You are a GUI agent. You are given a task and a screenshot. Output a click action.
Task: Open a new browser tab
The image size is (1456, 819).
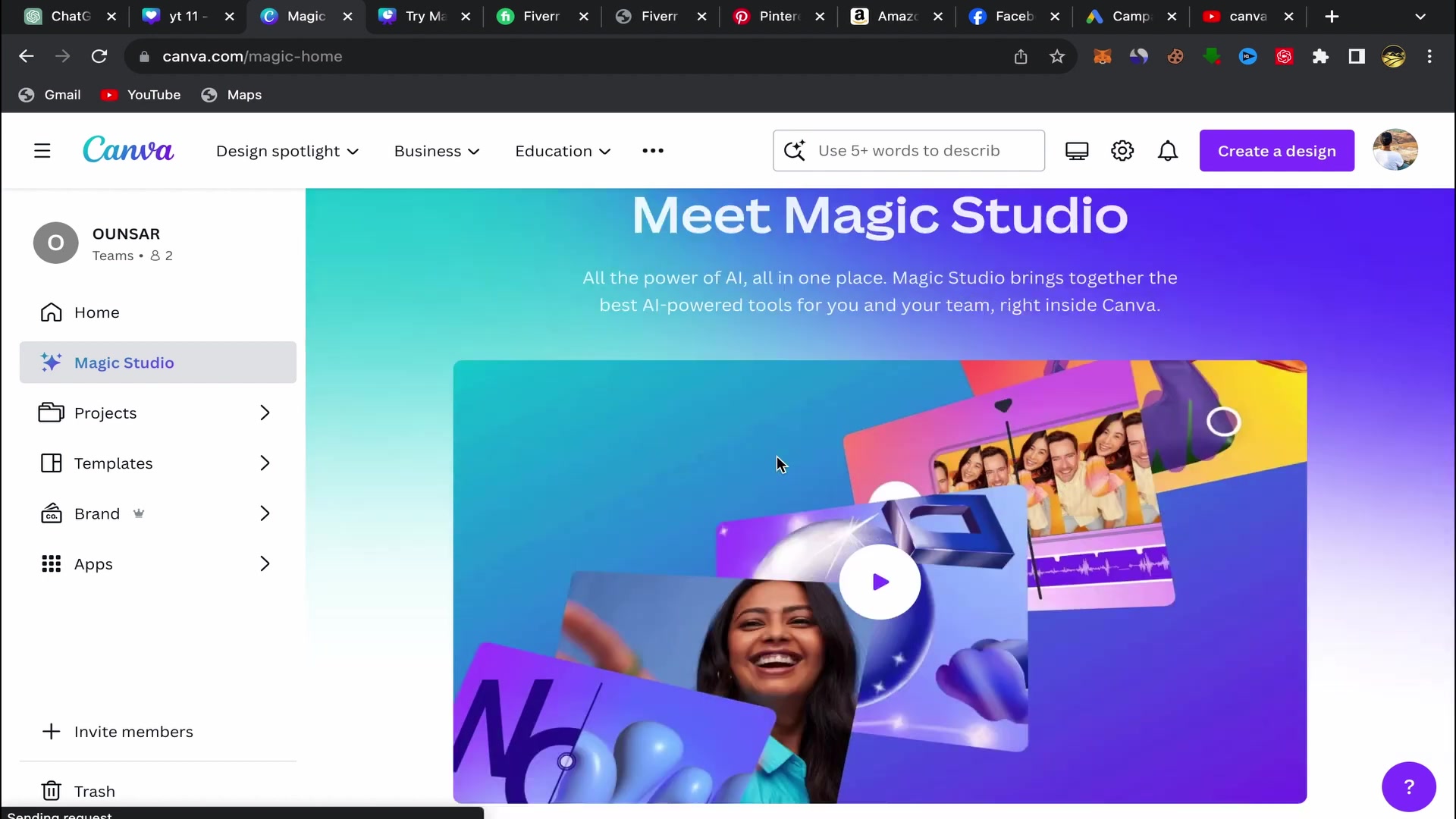coord(1332,16)
